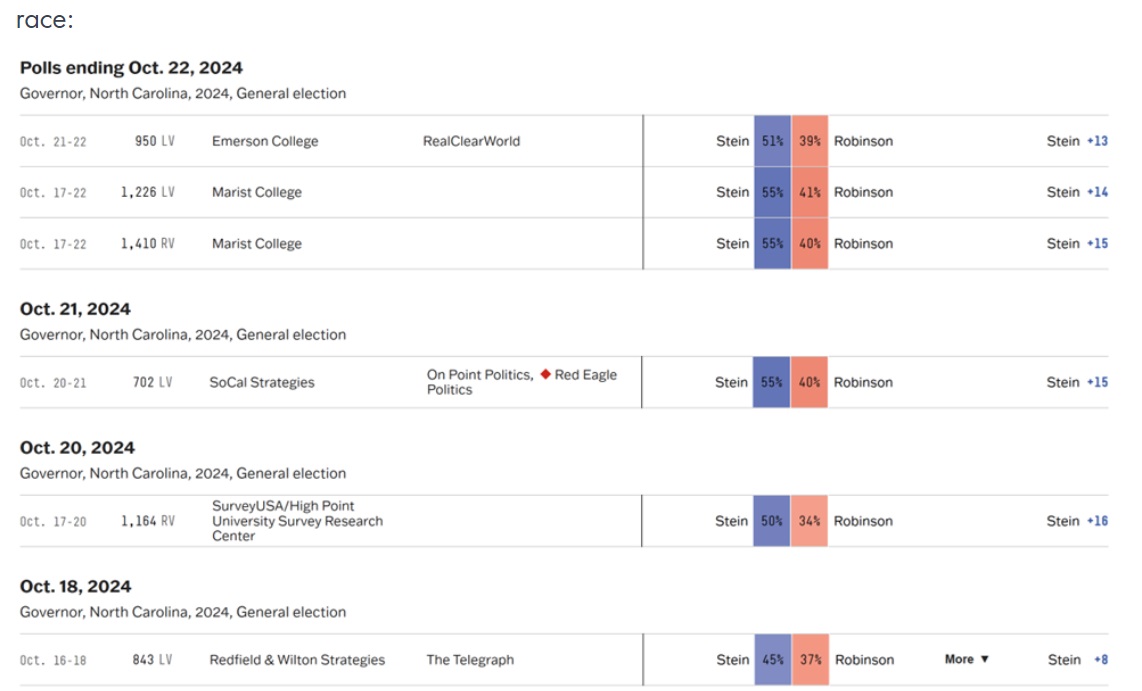Open The Telegraph sponsor link
The image size is (1142, 691).
[x=470, y=659]
